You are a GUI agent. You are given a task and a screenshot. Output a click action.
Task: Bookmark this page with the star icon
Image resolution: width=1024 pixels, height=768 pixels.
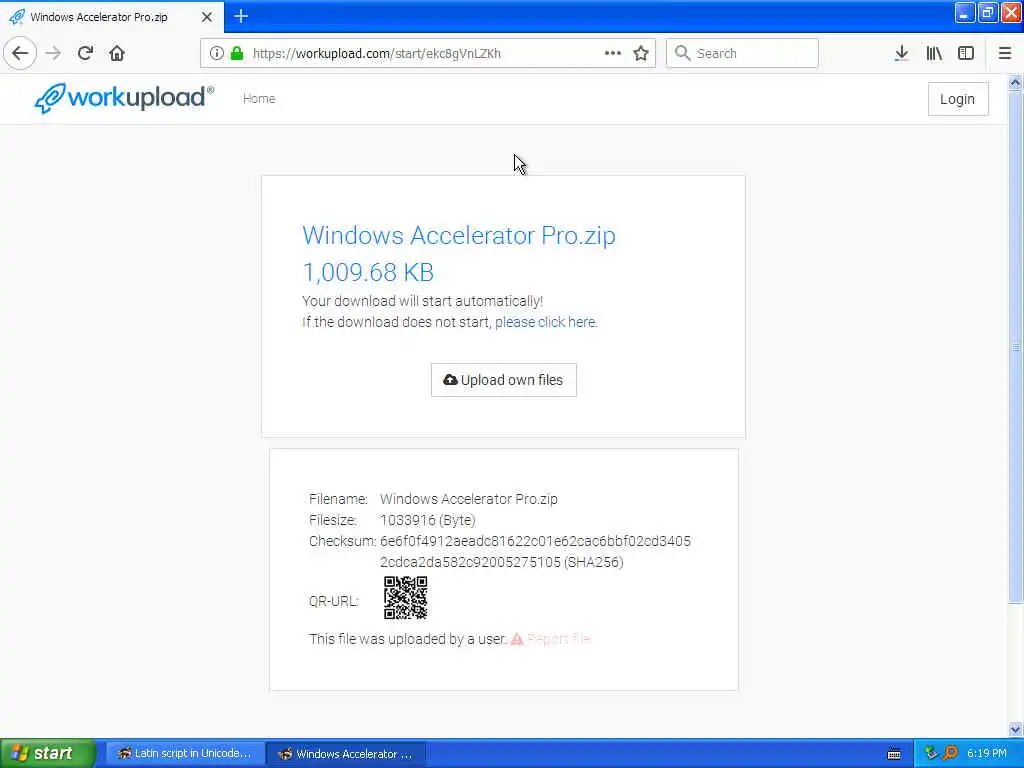641,53
